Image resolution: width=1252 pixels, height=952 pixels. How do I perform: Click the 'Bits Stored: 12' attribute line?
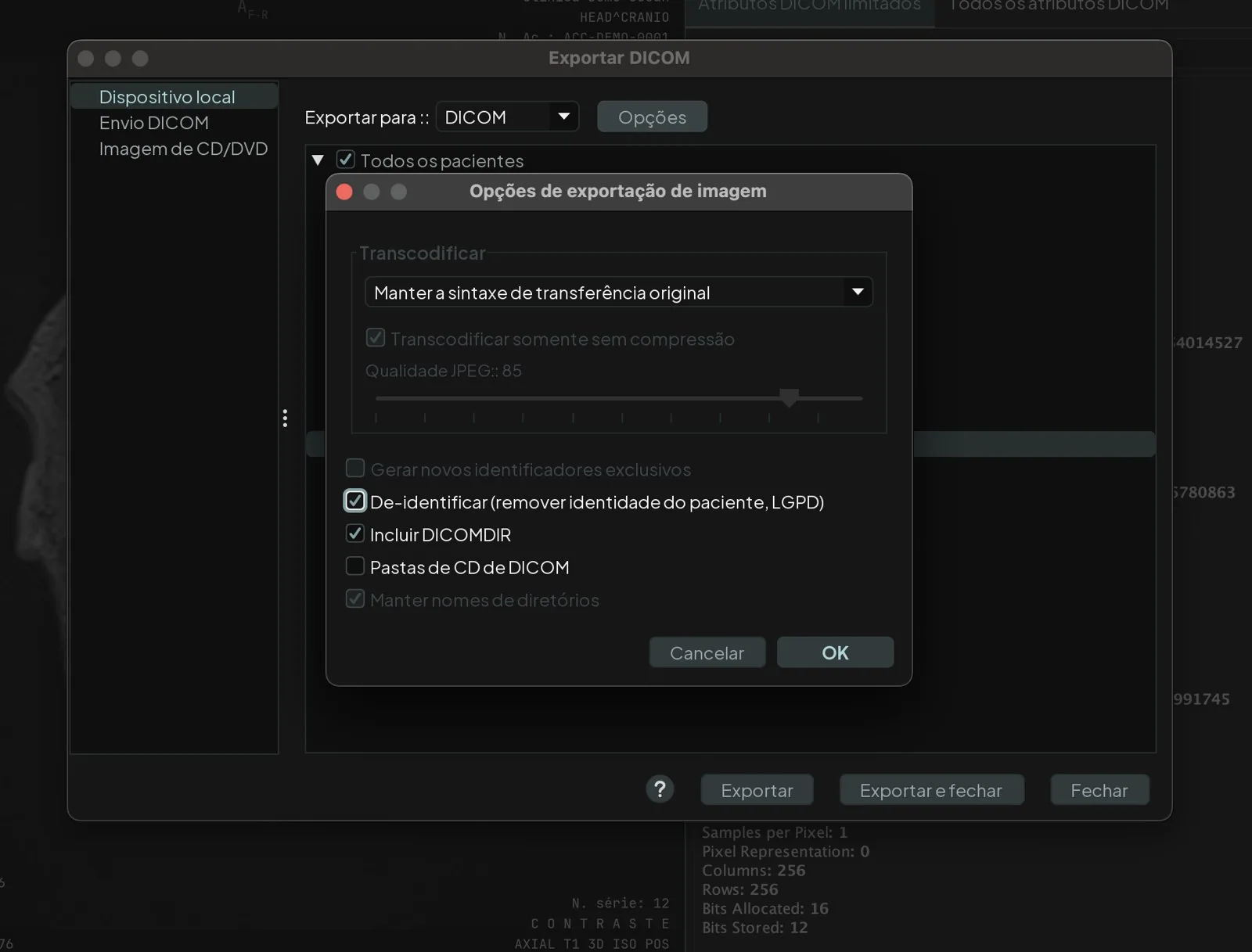pyautogui.click(x=754, y=928)
